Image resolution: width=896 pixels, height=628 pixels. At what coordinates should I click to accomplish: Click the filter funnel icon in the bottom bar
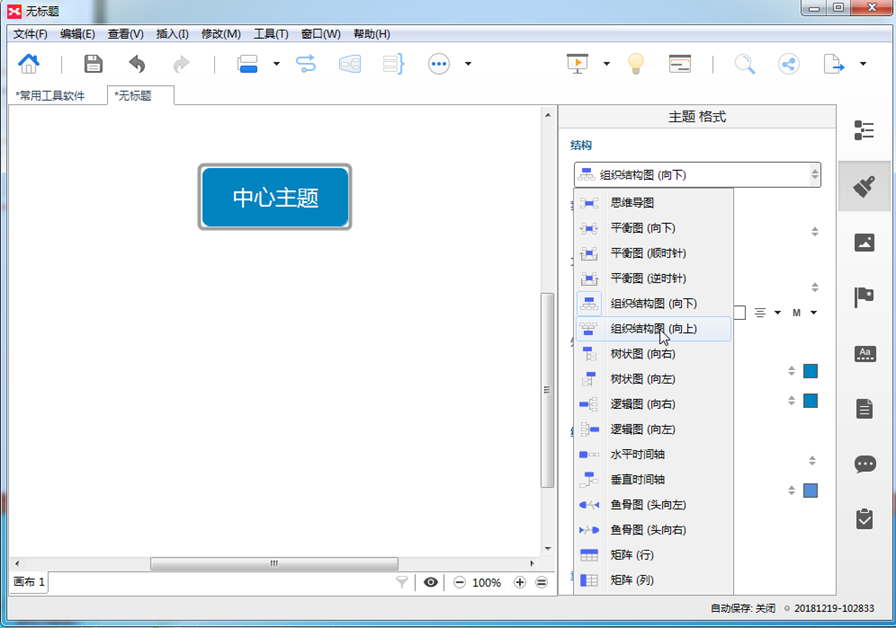pyautogui.click(x=402, y=582)
